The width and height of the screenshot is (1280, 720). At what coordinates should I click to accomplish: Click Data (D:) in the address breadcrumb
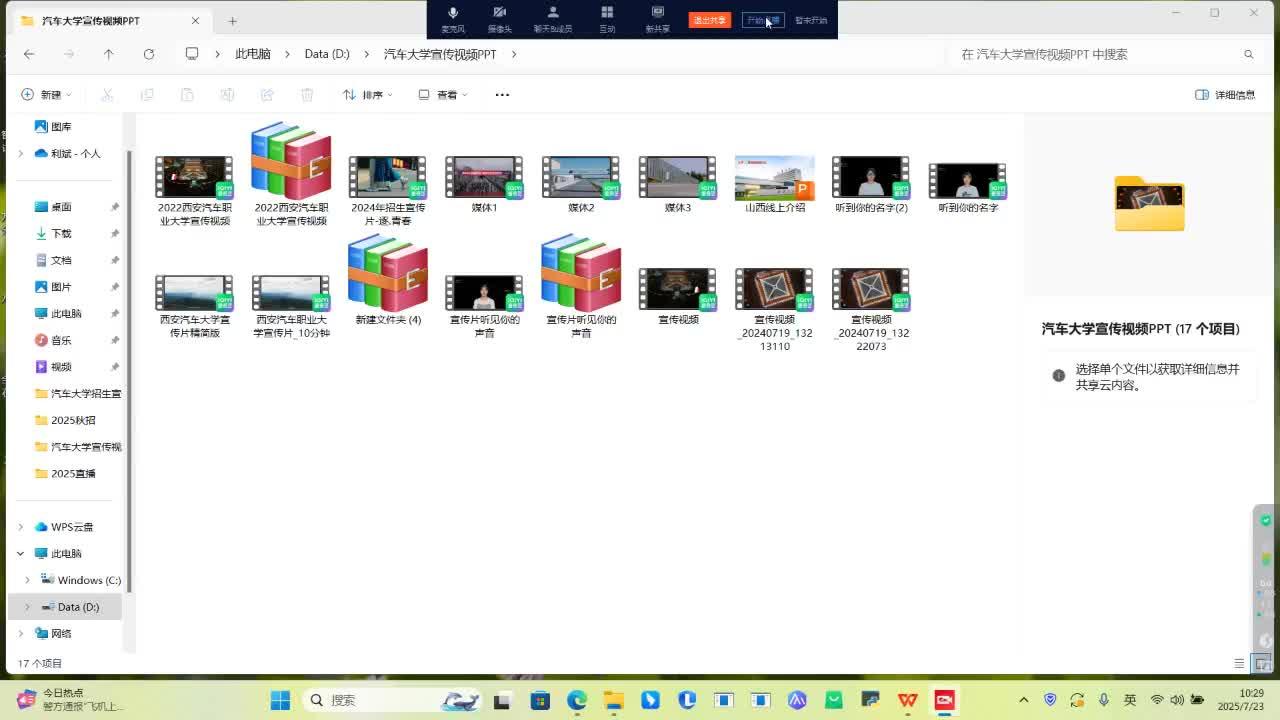tap(327, 54)
